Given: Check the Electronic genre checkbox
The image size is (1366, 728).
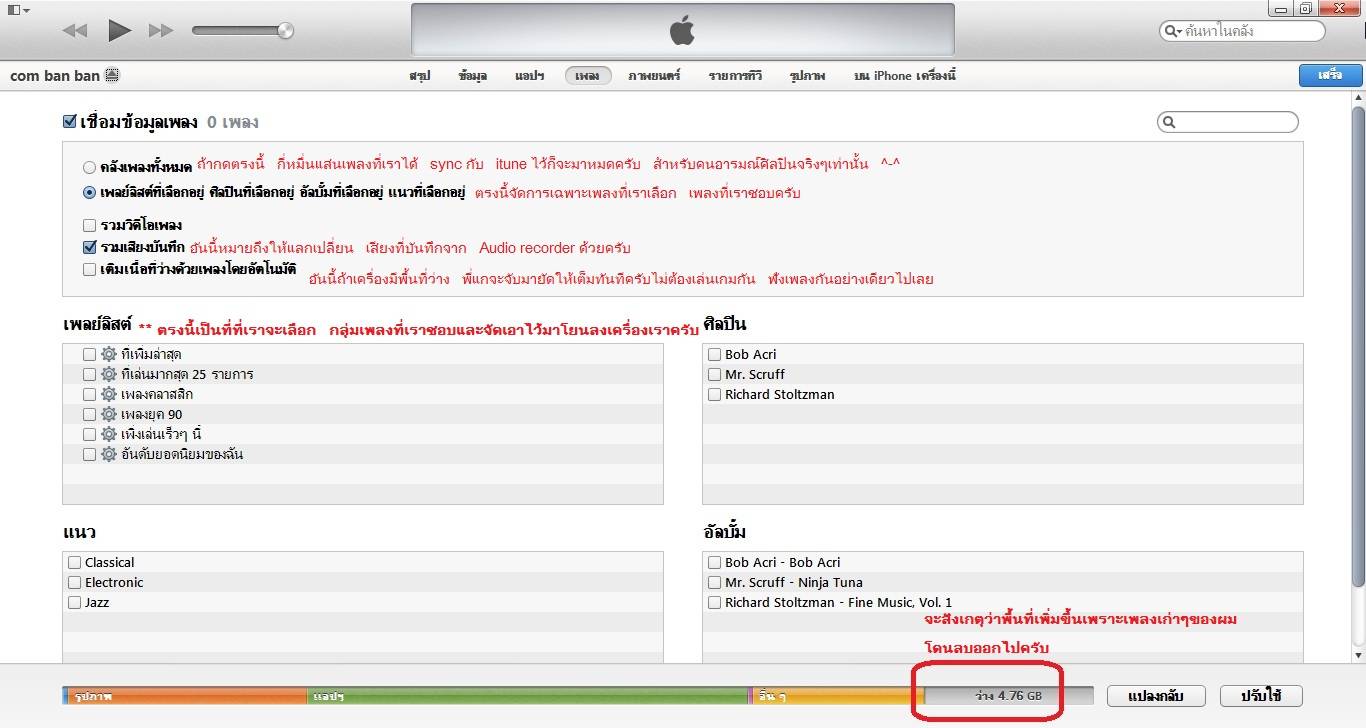Looking at the screenshot, I should click(x=74, y=582).
